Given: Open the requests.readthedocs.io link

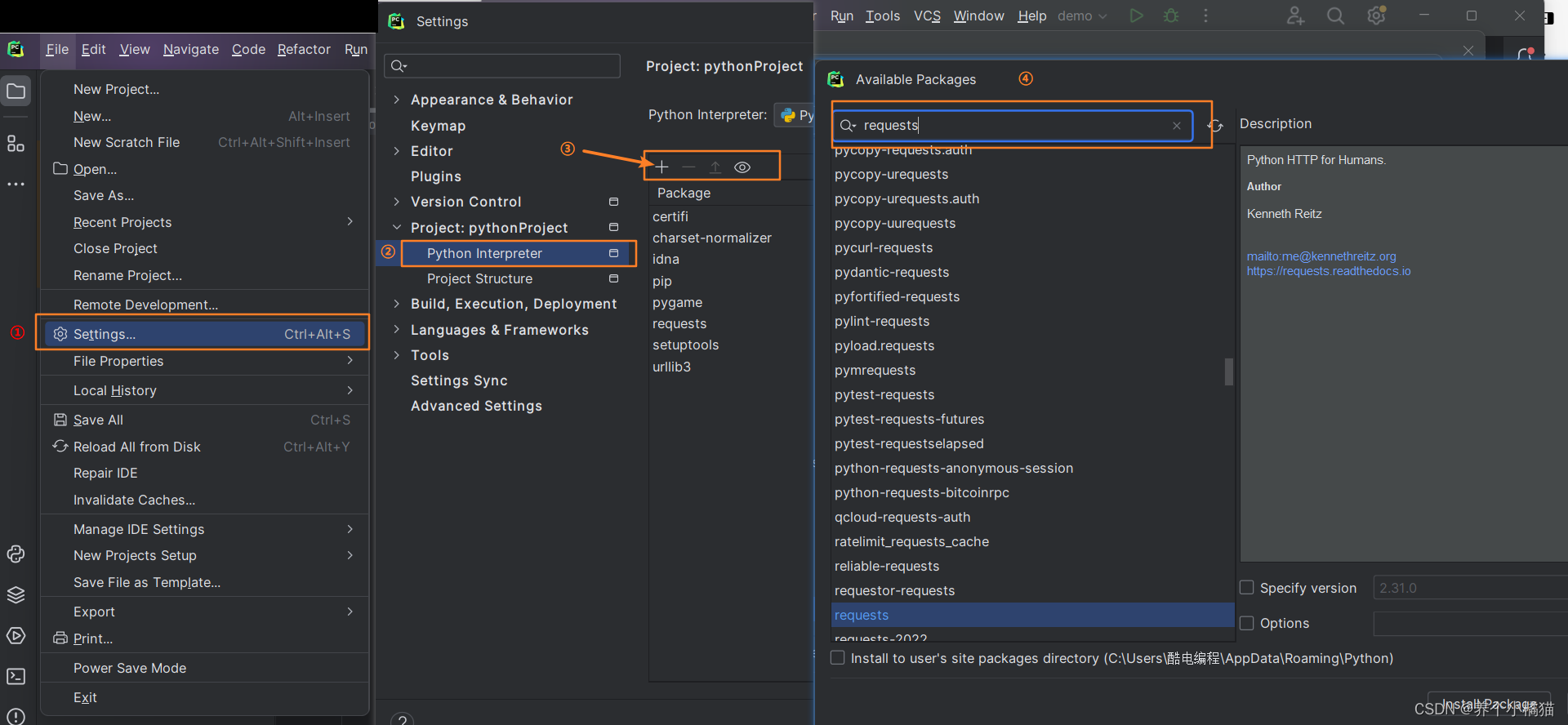Looking at the screenshot, I should pos(1328,271).
